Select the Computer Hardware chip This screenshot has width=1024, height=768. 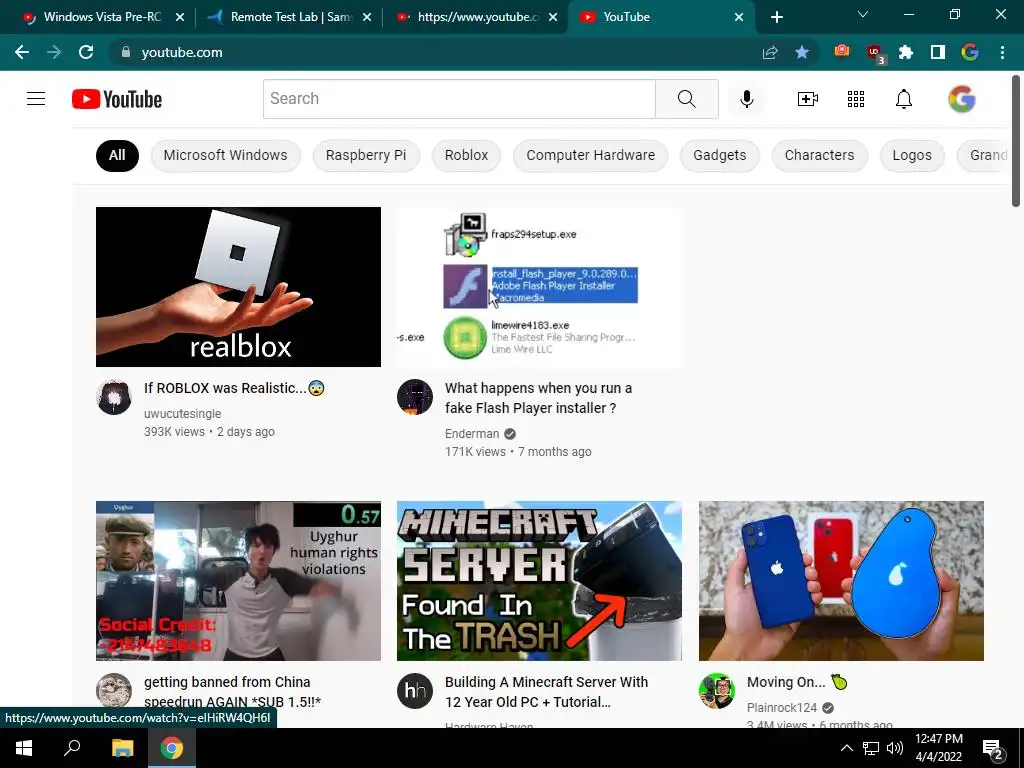pos(590,155)
